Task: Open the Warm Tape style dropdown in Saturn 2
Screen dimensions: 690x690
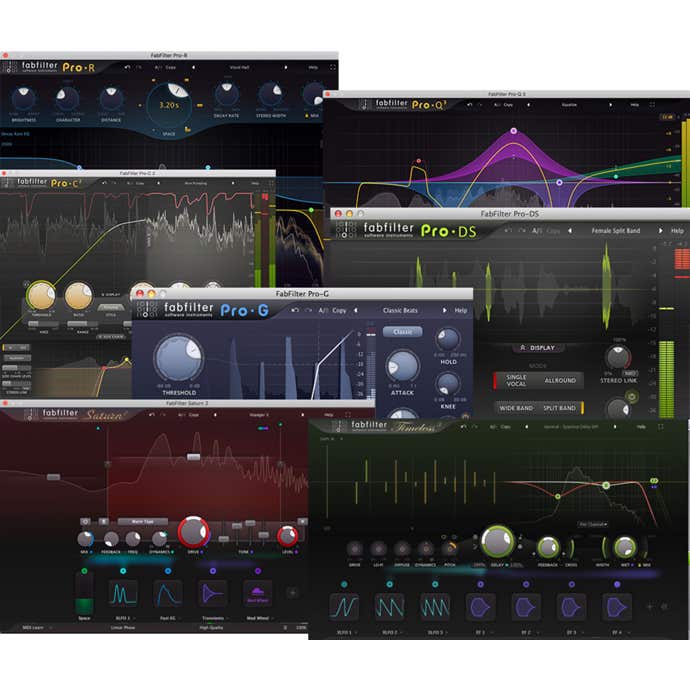Action: pyautogui.click(x=143, y=521)
